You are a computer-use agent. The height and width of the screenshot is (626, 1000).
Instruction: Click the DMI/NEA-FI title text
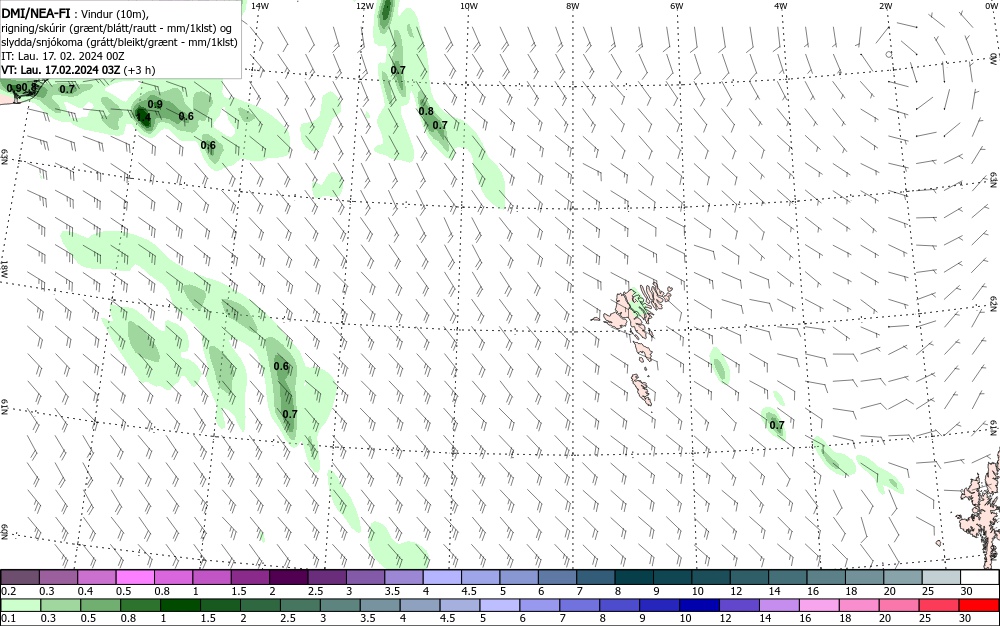(x=36, y=14)
